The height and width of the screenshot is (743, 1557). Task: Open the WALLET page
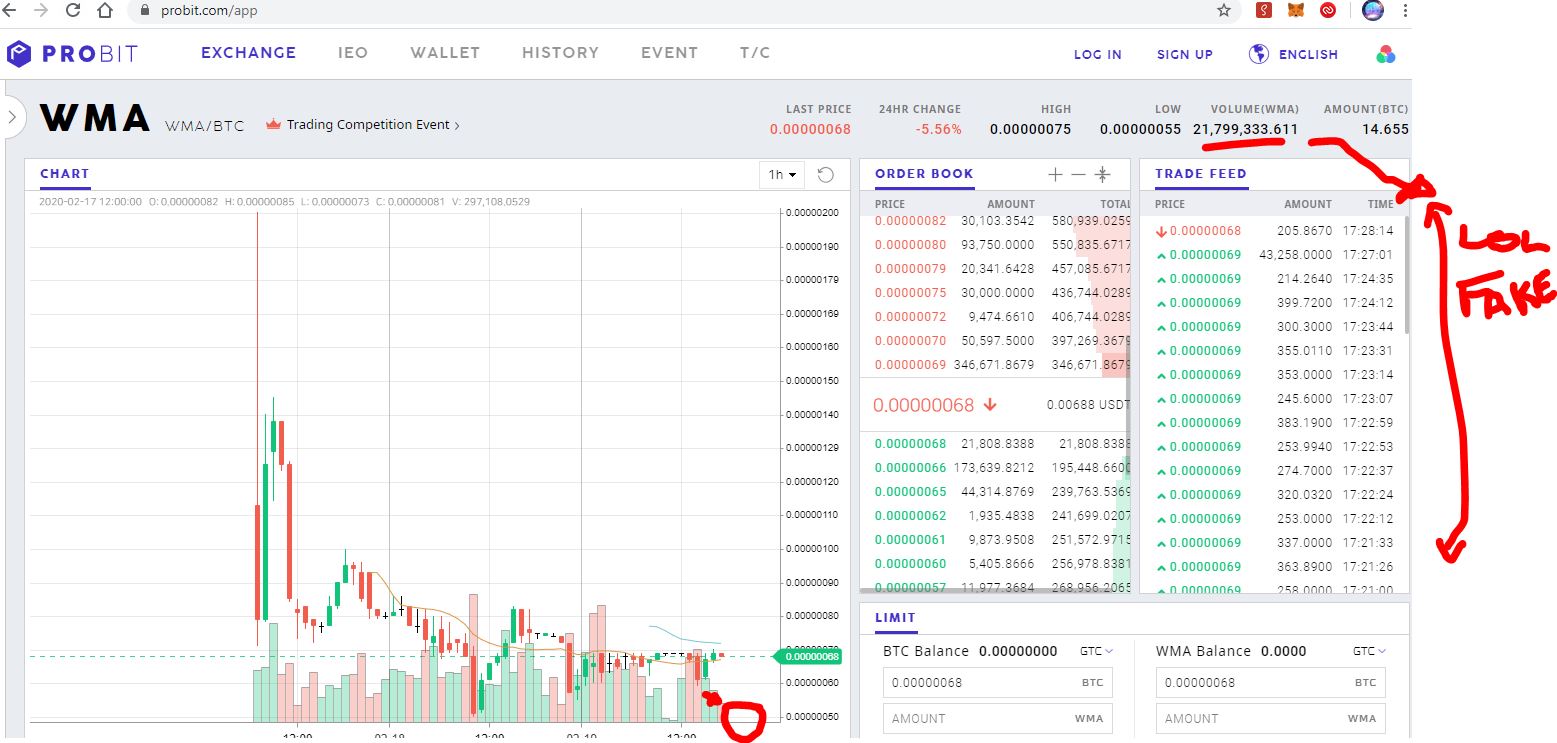click(445, 53)
